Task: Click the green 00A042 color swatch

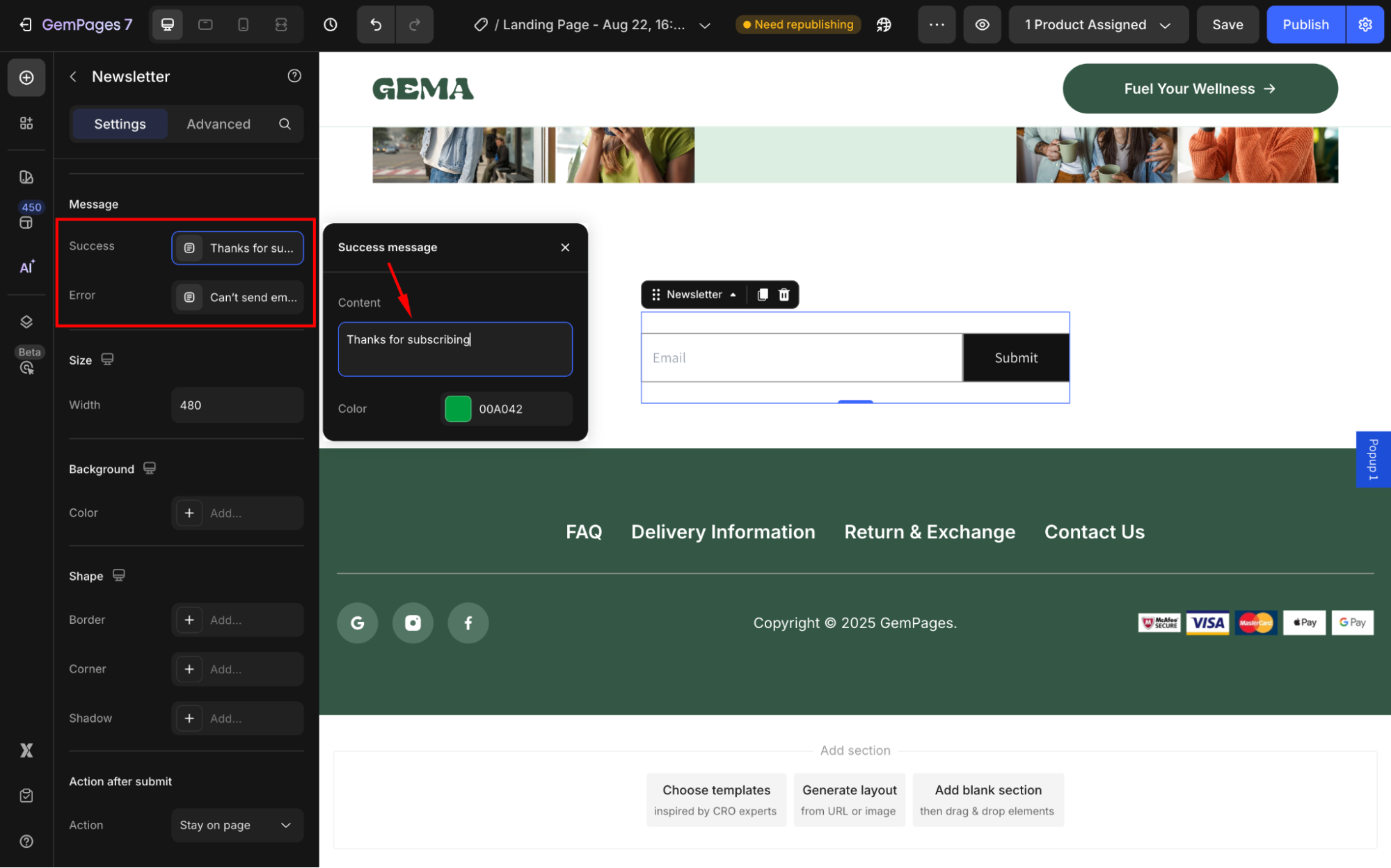Action: click(458, 409)
